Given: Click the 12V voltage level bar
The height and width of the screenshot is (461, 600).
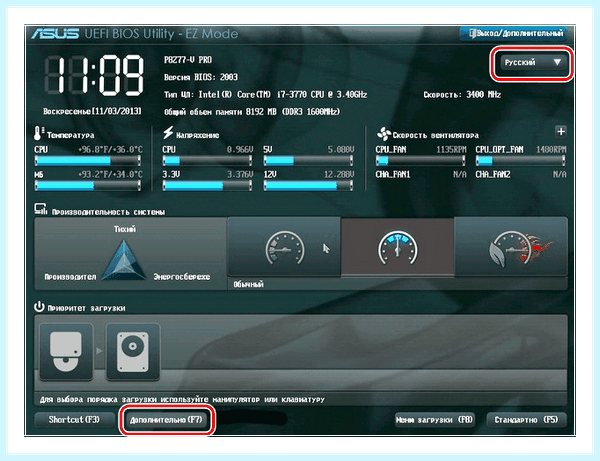Looking at the screenshot, I should coord(308,186).
